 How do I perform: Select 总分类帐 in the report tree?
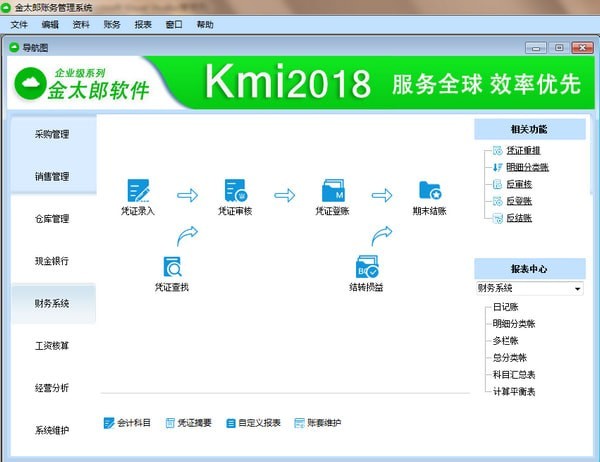[x=510, y=358]
